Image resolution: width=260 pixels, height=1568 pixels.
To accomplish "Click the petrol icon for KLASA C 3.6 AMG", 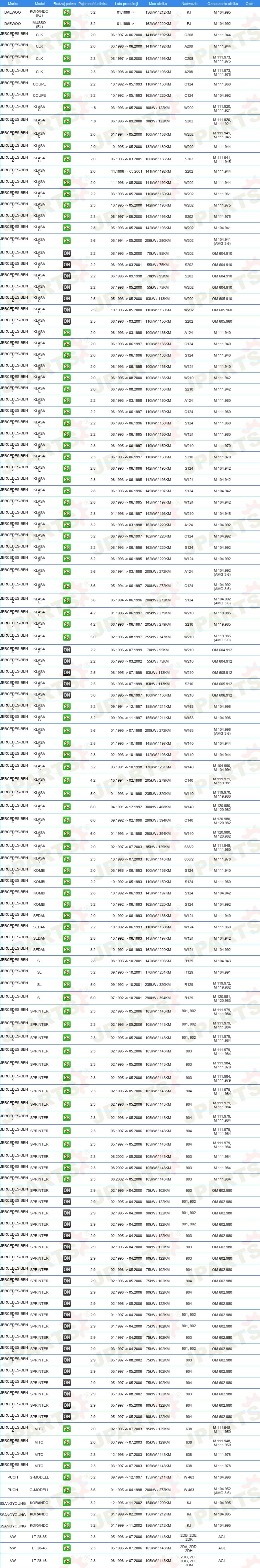I will coord(66,240).
